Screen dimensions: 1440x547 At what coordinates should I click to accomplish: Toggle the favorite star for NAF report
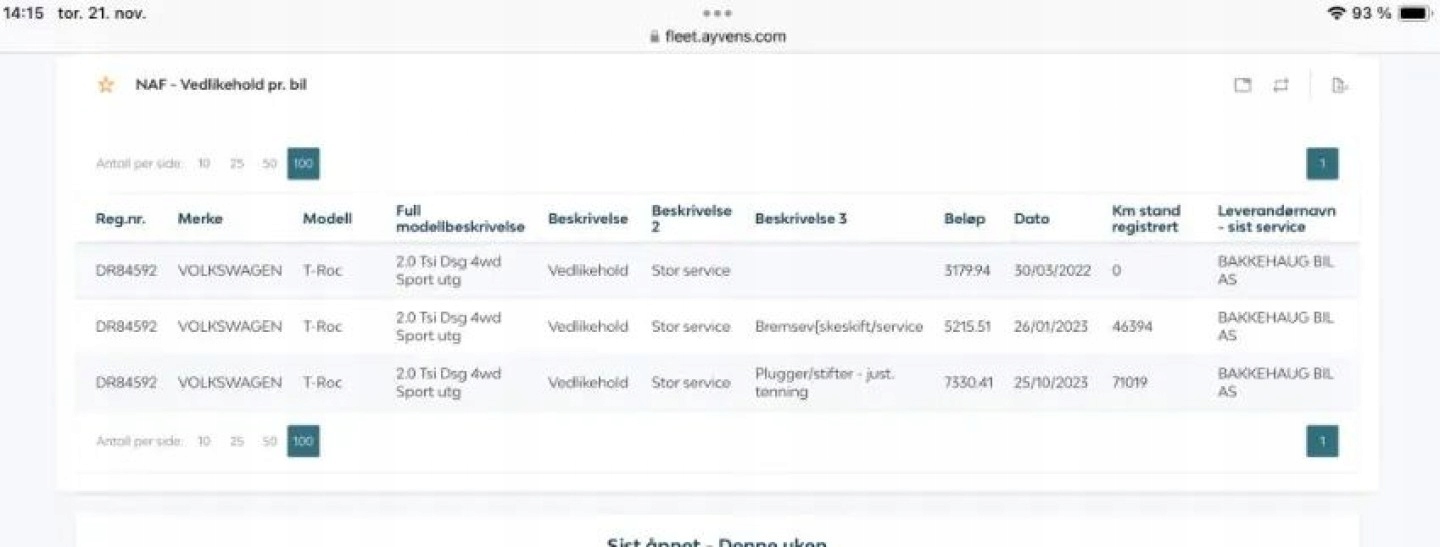pos(105,85)
